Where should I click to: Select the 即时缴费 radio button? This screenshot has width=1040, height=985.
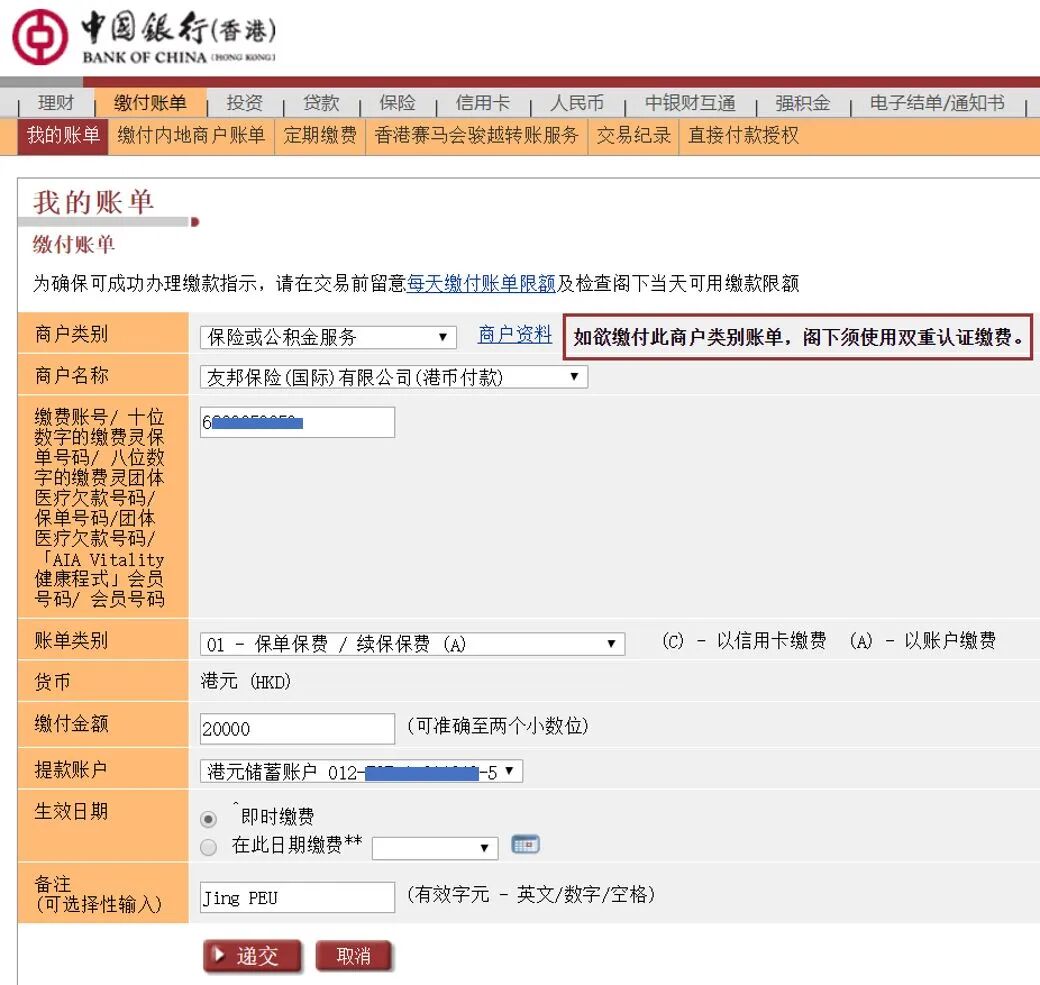coord(208,819)
